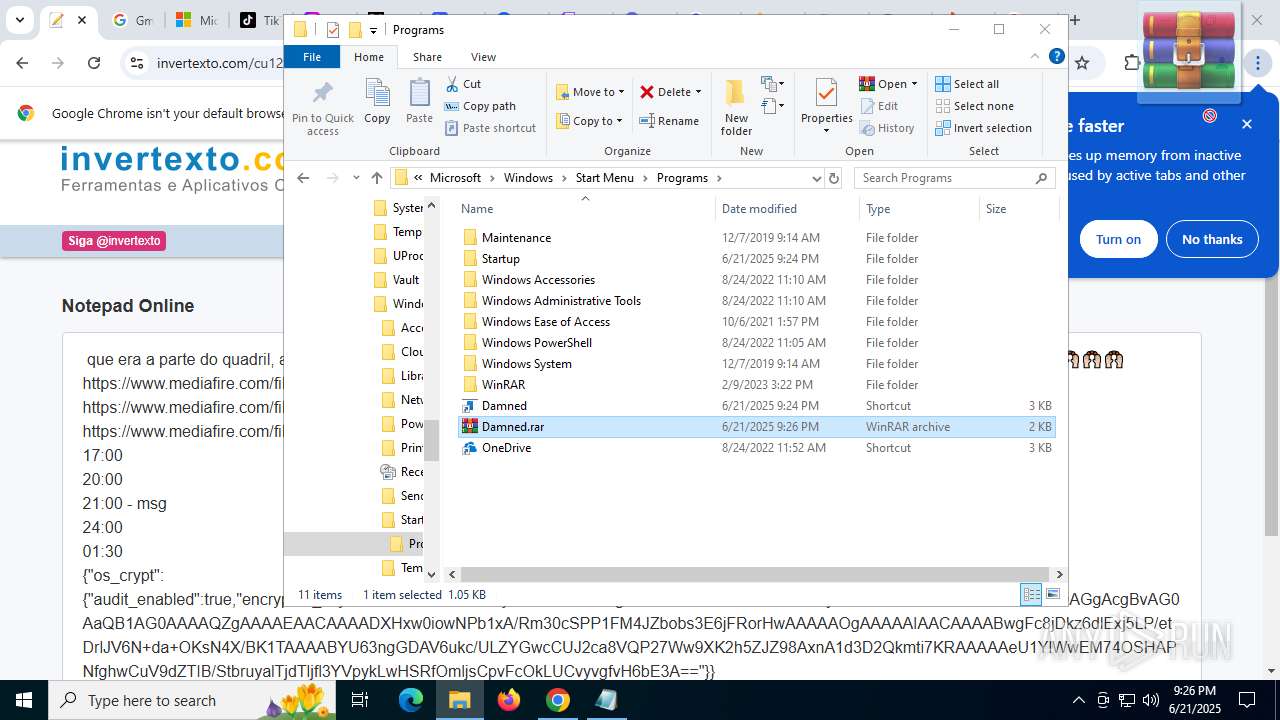The image size is (1280, 720).
Task: Go back in Explorer navigation
Action: coord(304,178)
